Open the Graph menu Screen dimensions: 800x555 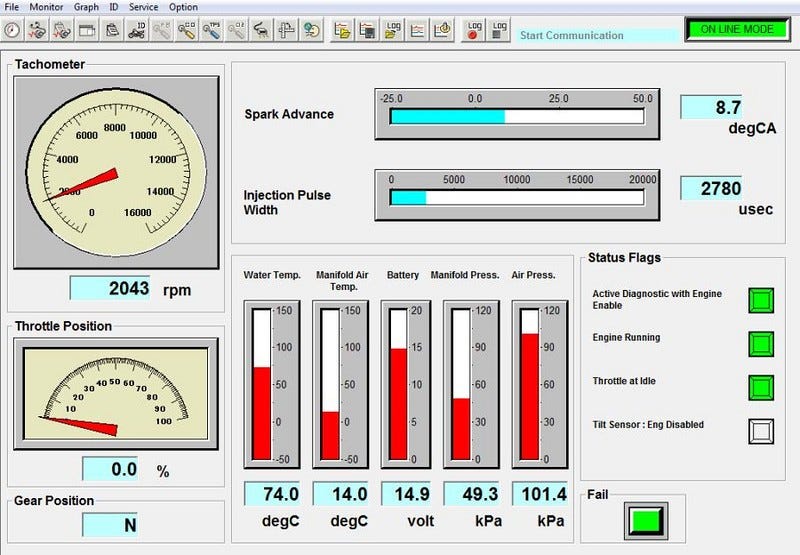[86, 7]
